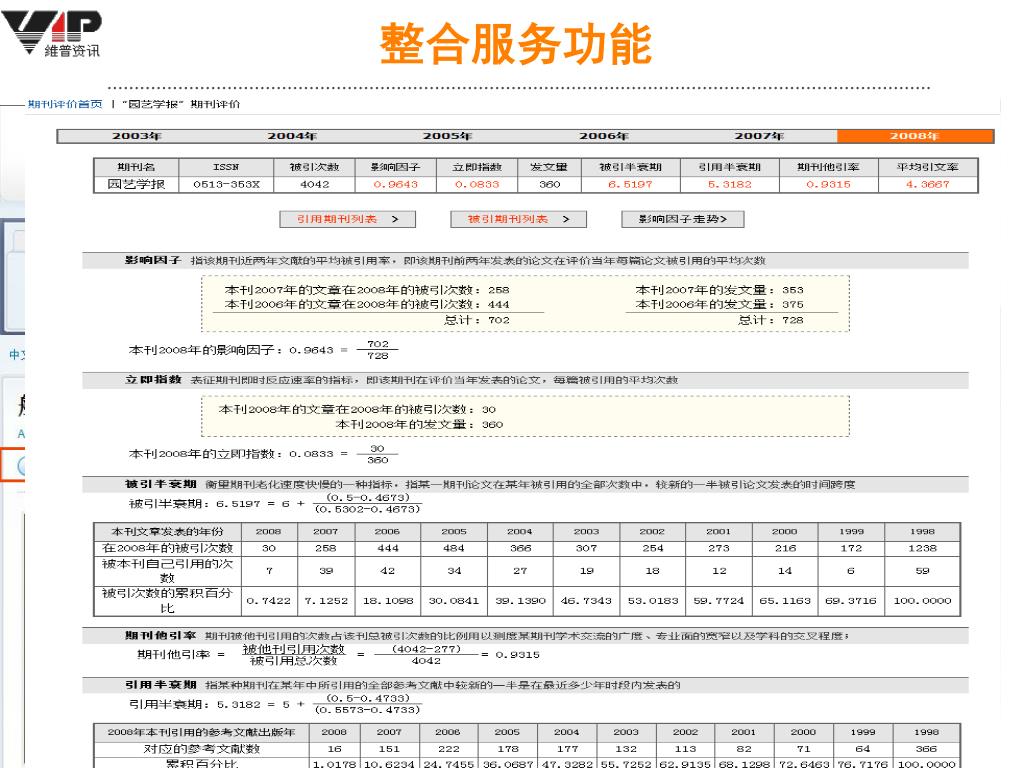Click the 本刊文章发表的年份 row header

[167, 531]
